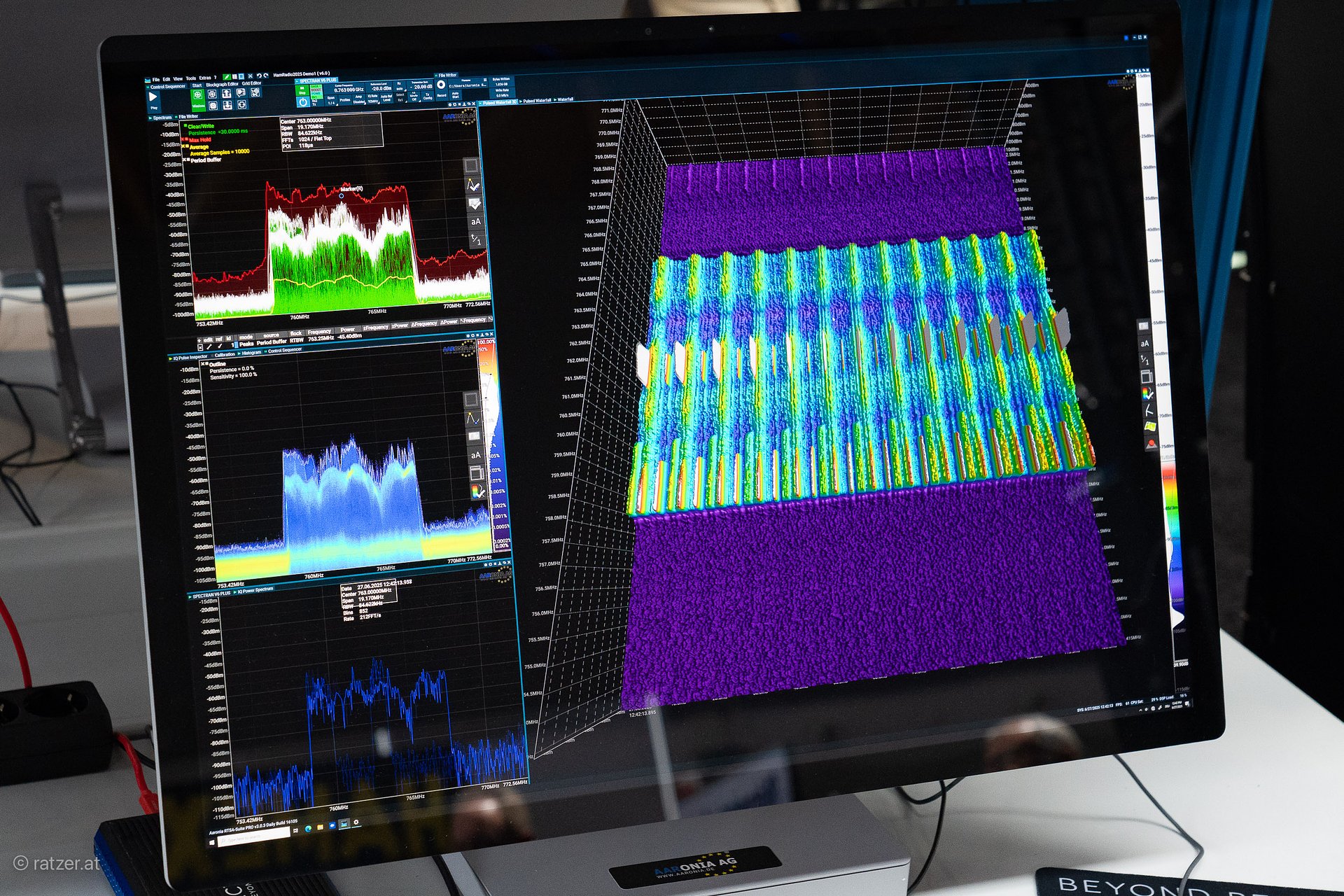Toggle the Period Buffer trace checkbox

(x=185, y=160)
